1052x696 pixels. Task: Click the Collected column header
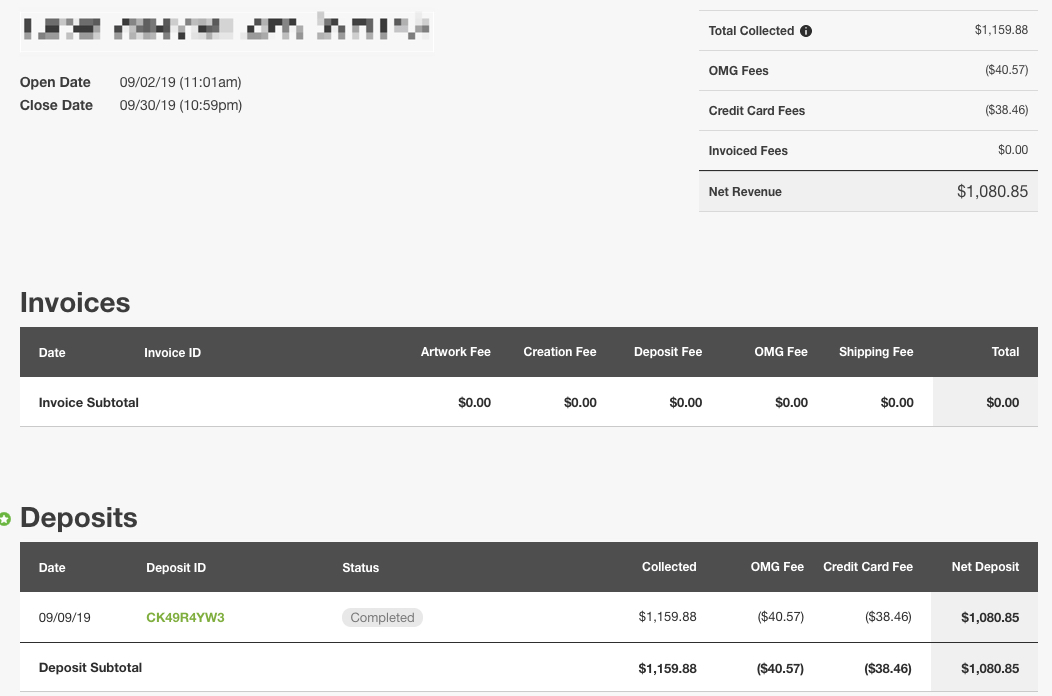click(x=669, y=566)
